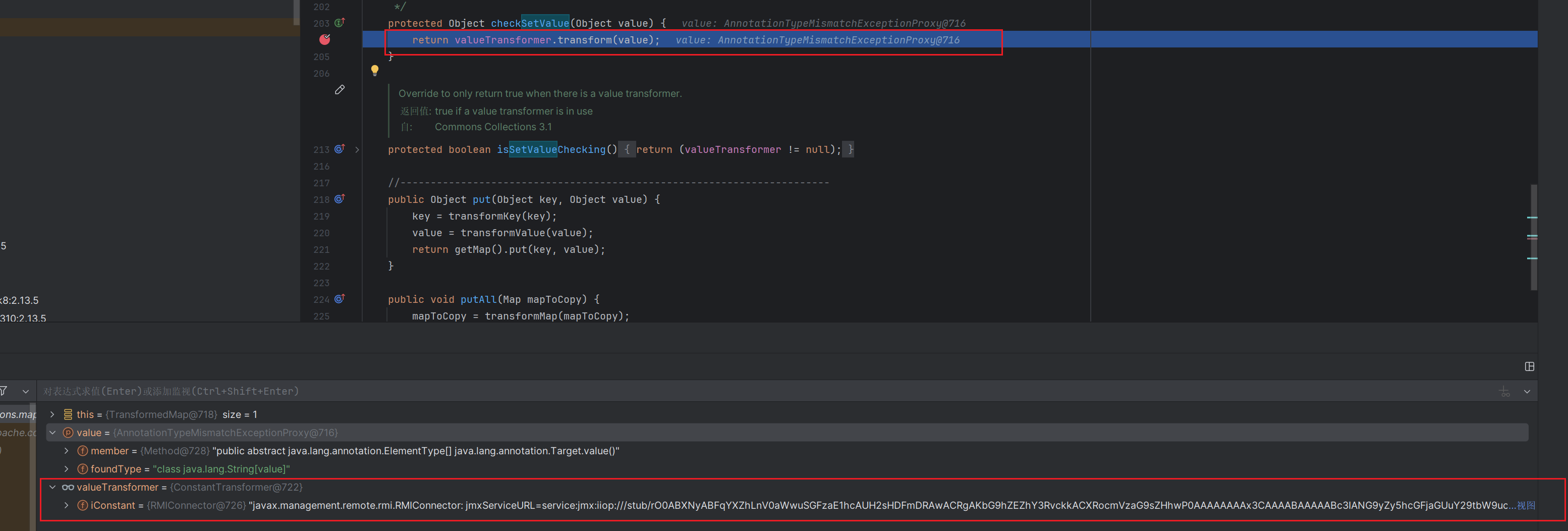Open the yellow lightbulb intention actions

click(375, 71)
